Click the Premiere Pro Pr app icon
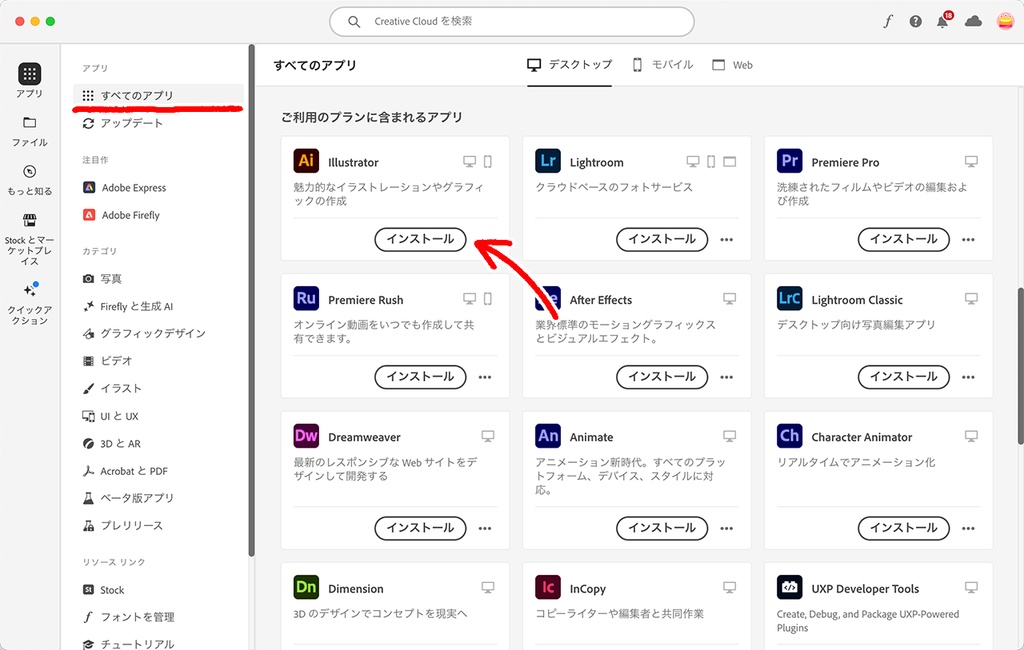The image size is (1024, 650). coord(790,161)
